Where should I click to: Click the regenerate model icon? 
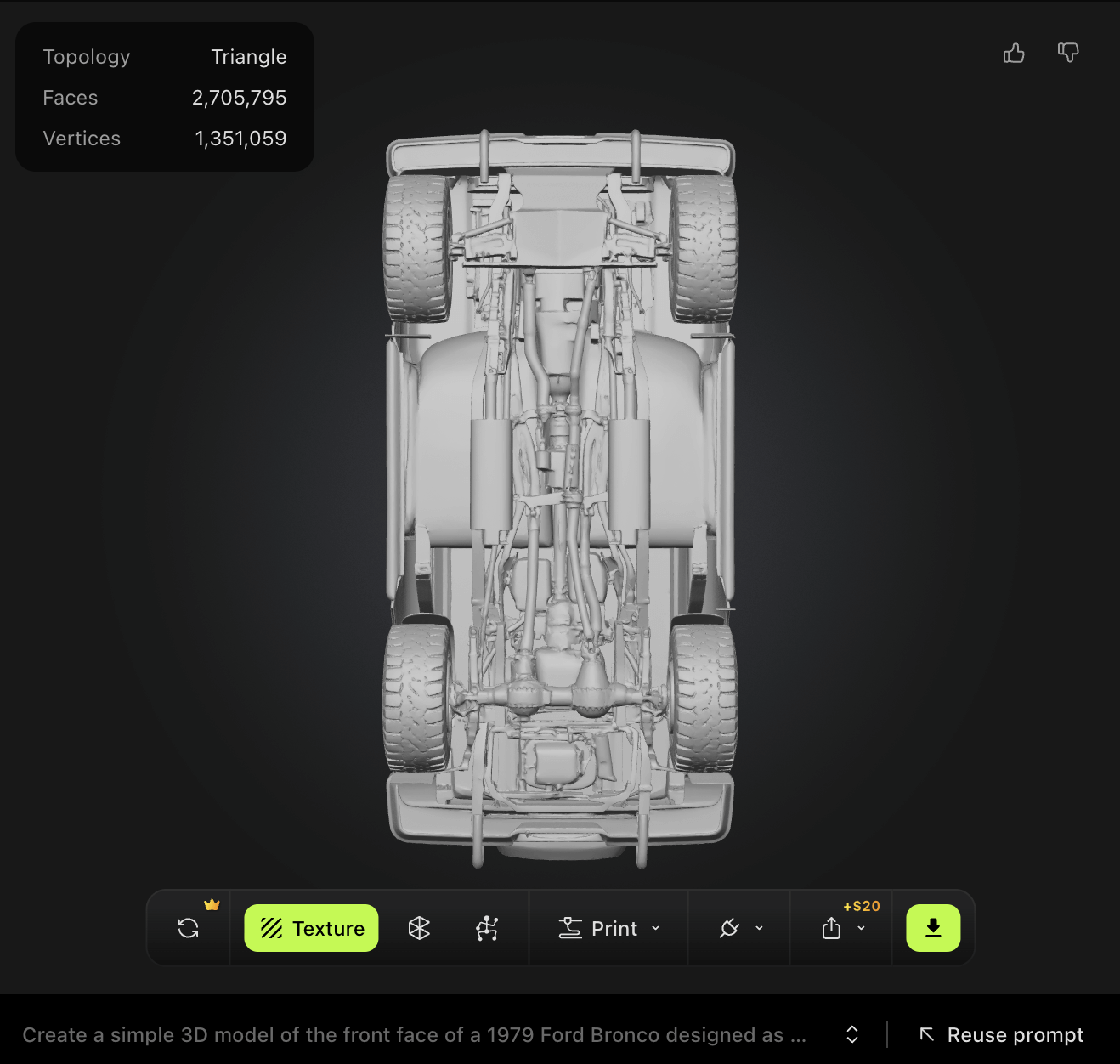click(188, 928)
